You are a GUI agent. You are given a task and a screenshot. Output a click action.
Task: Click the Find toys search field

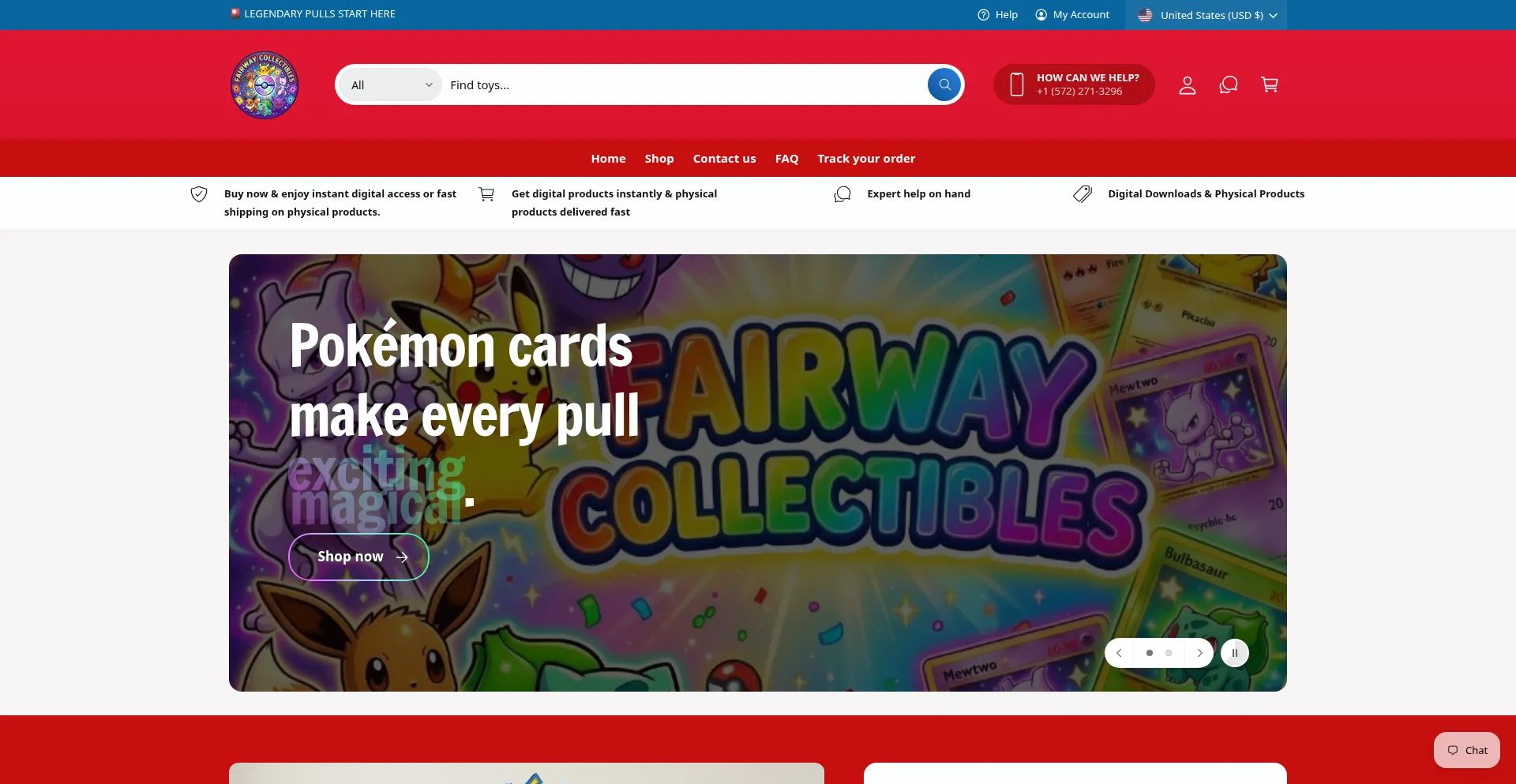683,85
